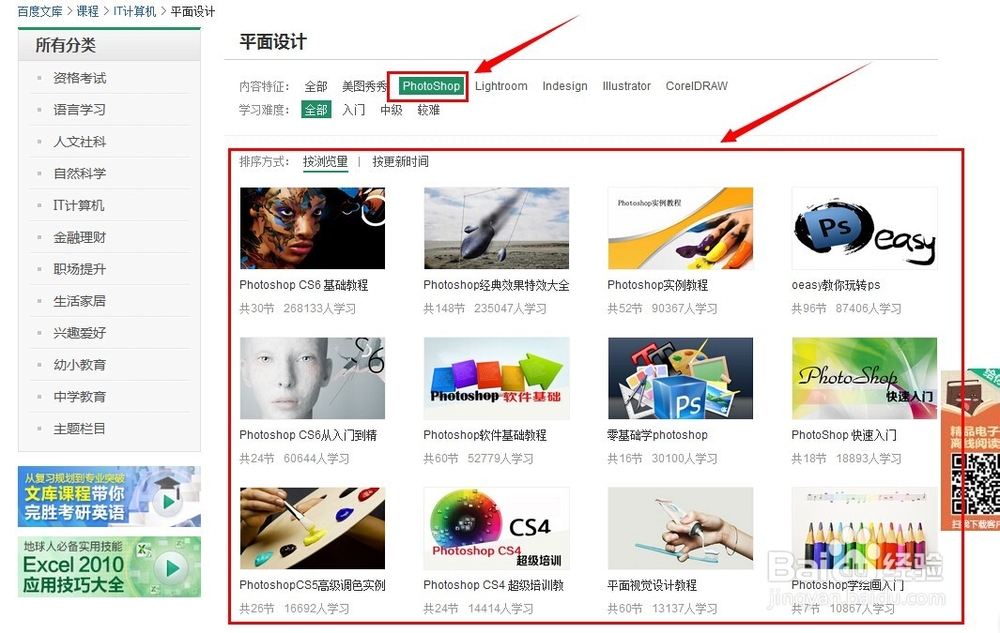The width and height of the screenshot is (1000, 633).
Task: Click Photoshop经典效果特效大全 title link
Action: pos(496,285)
